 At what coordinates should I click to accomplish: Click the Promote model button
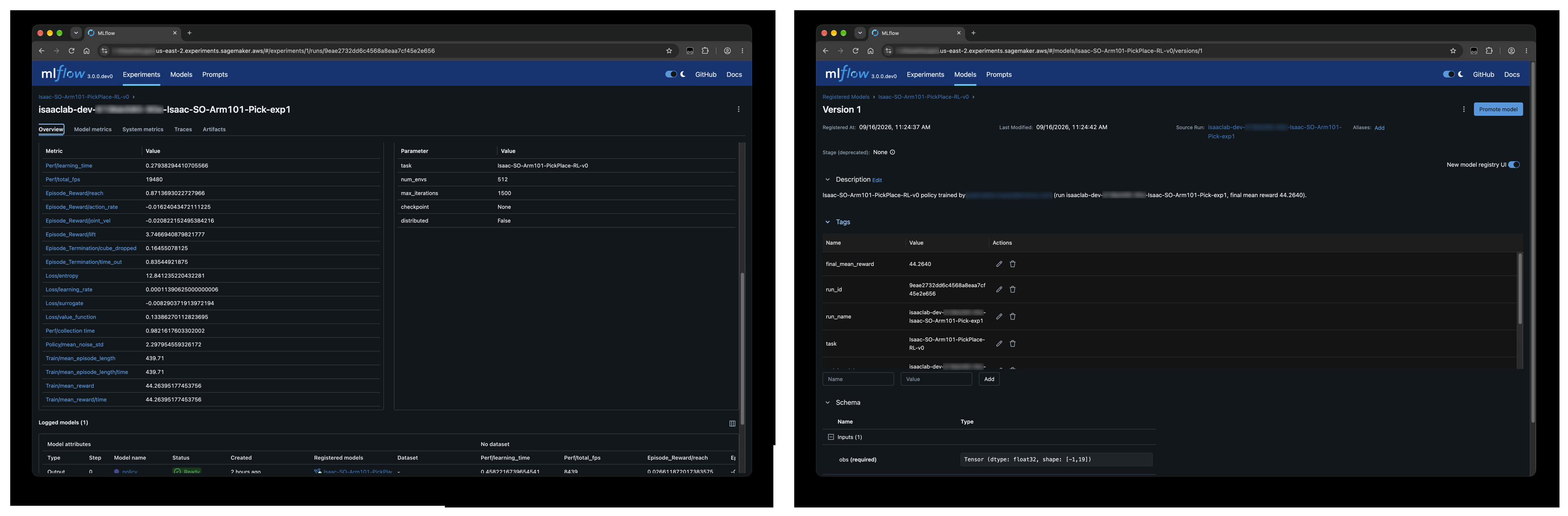click(1498, 110)
